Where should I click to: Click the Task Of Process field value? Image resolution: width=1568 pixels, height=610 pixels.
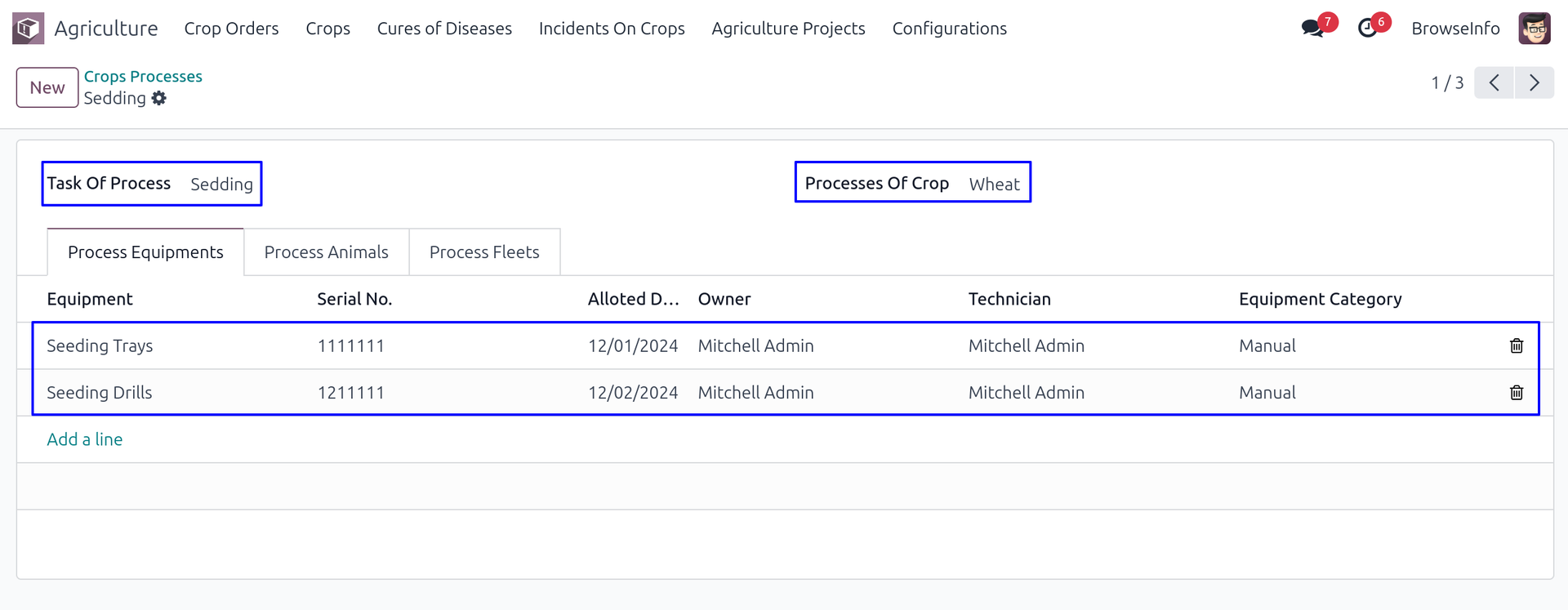click(x=221, y=185)
